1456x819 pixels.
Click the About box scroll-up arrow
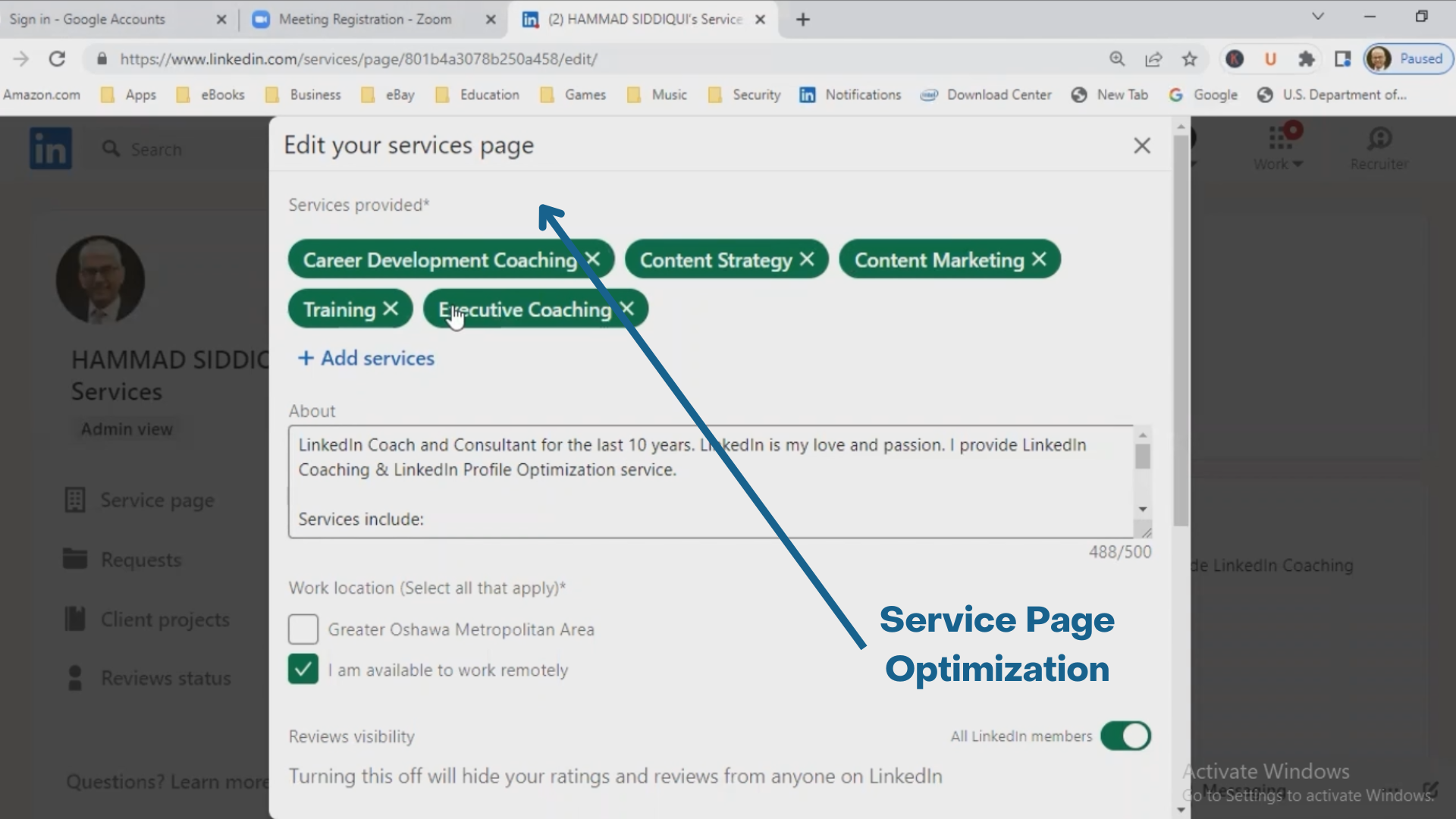1143,435
